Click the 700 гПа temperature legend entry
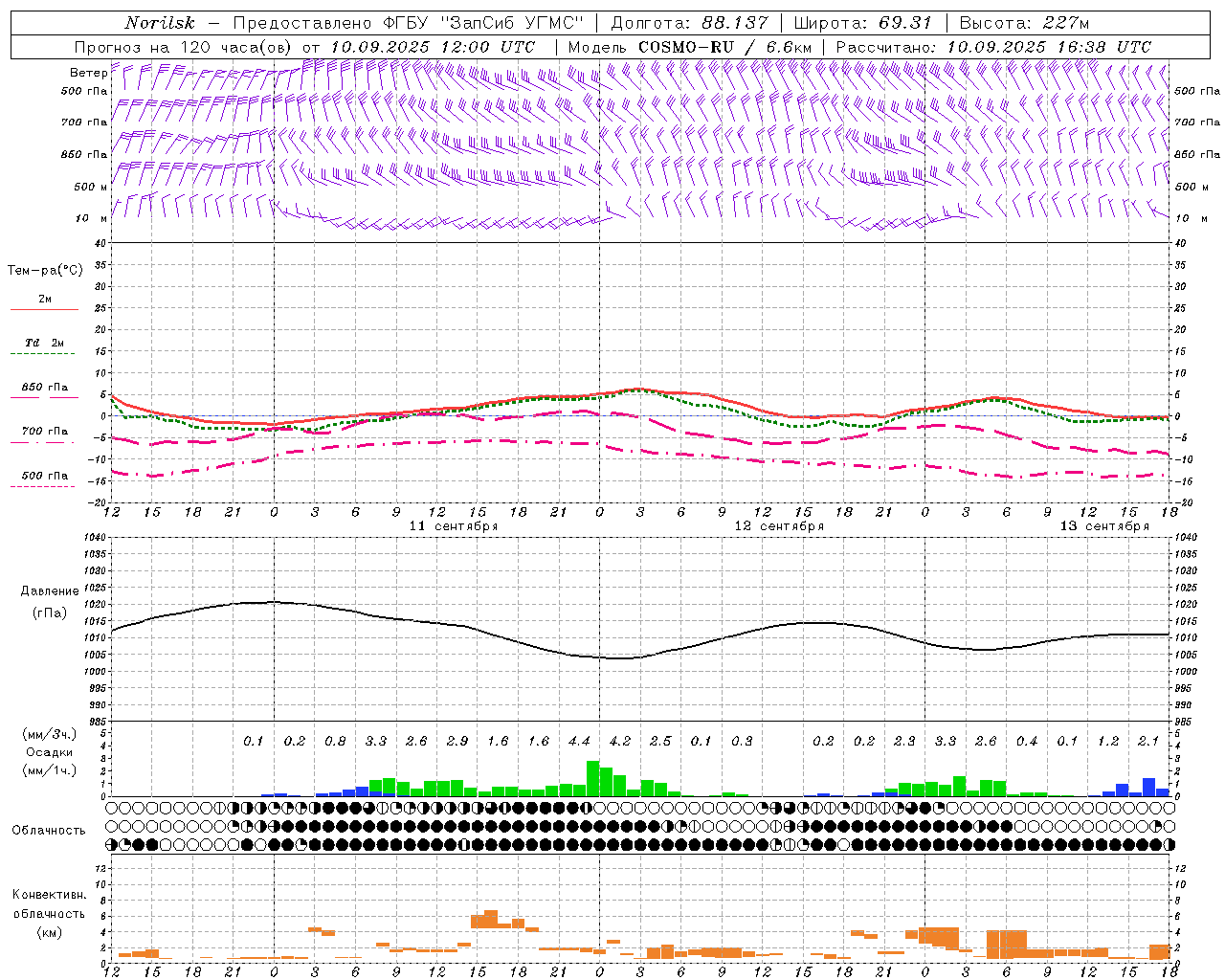This screenshot has height=980, width=1225. 44,432
